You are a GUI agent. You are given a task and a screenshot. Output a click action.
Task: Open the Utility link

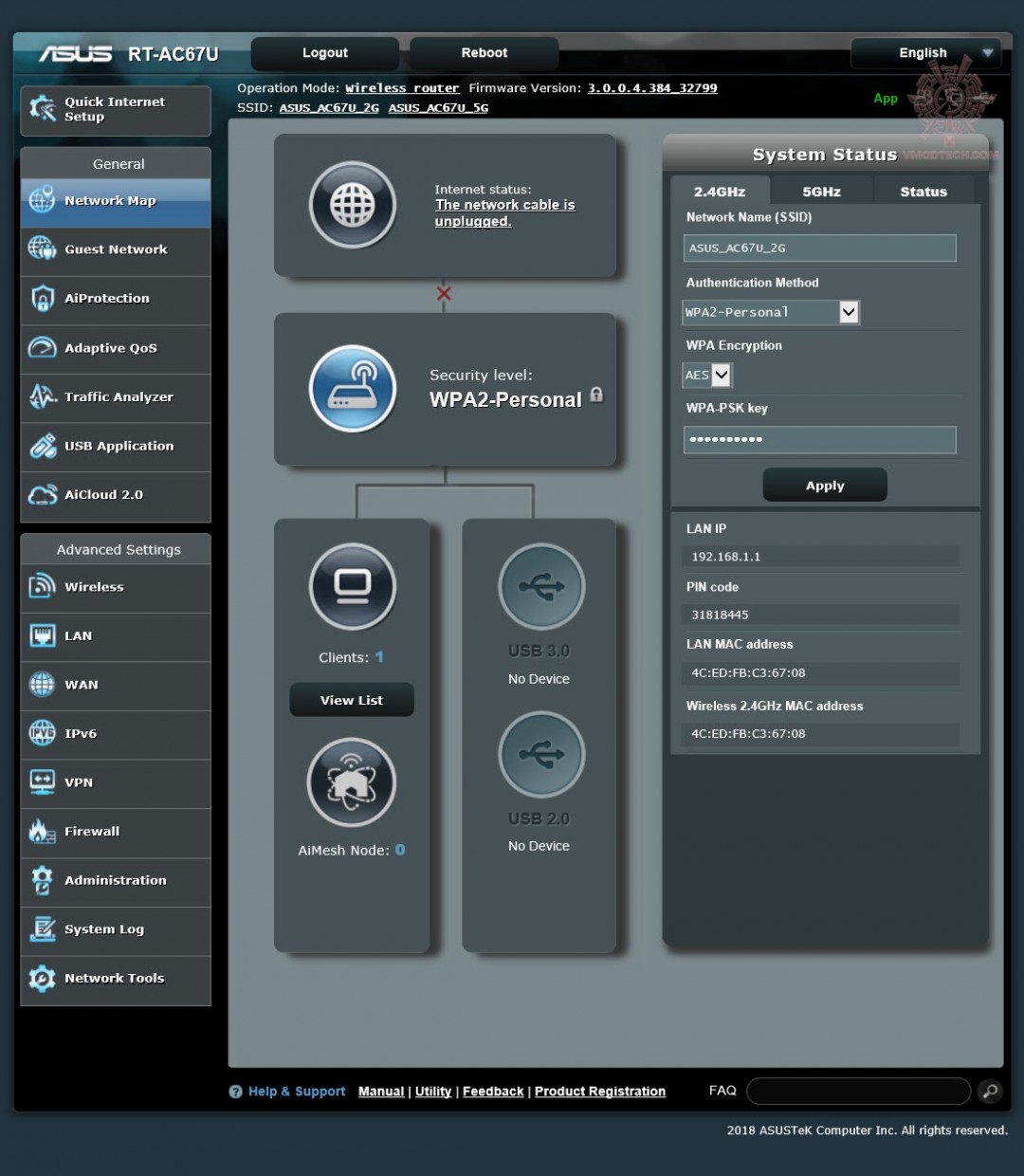click(433, 1092)
